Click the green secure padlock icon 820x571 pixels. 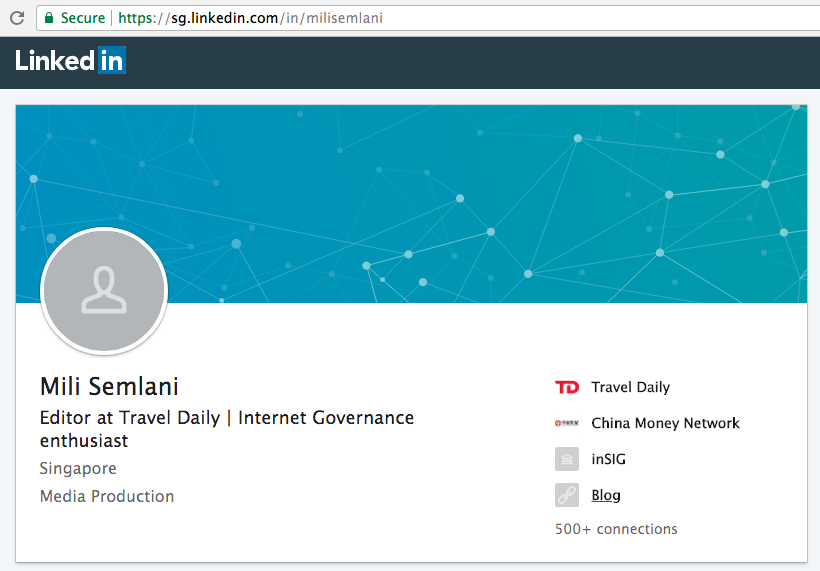click(x=47, y=18)
